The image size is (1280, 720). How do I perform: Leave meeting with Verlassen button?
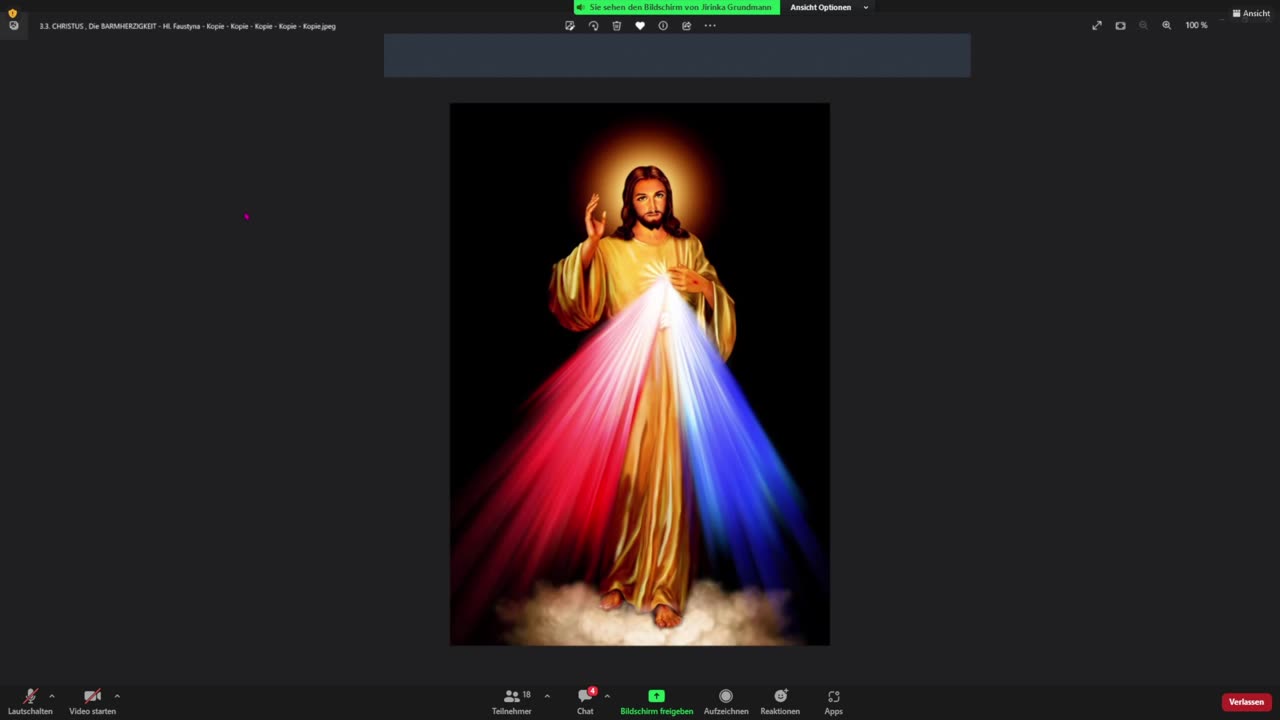1246,702
